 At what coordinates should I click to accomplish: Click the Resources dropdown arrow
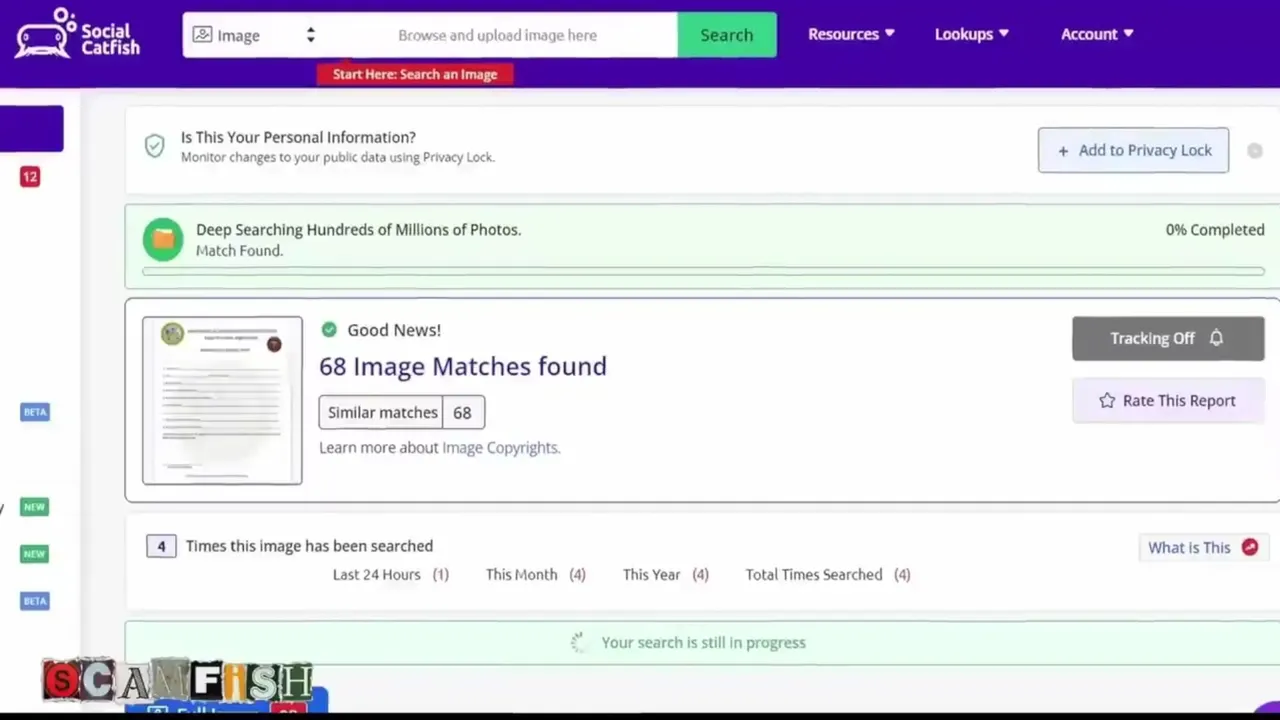click(x=890, y=34)
